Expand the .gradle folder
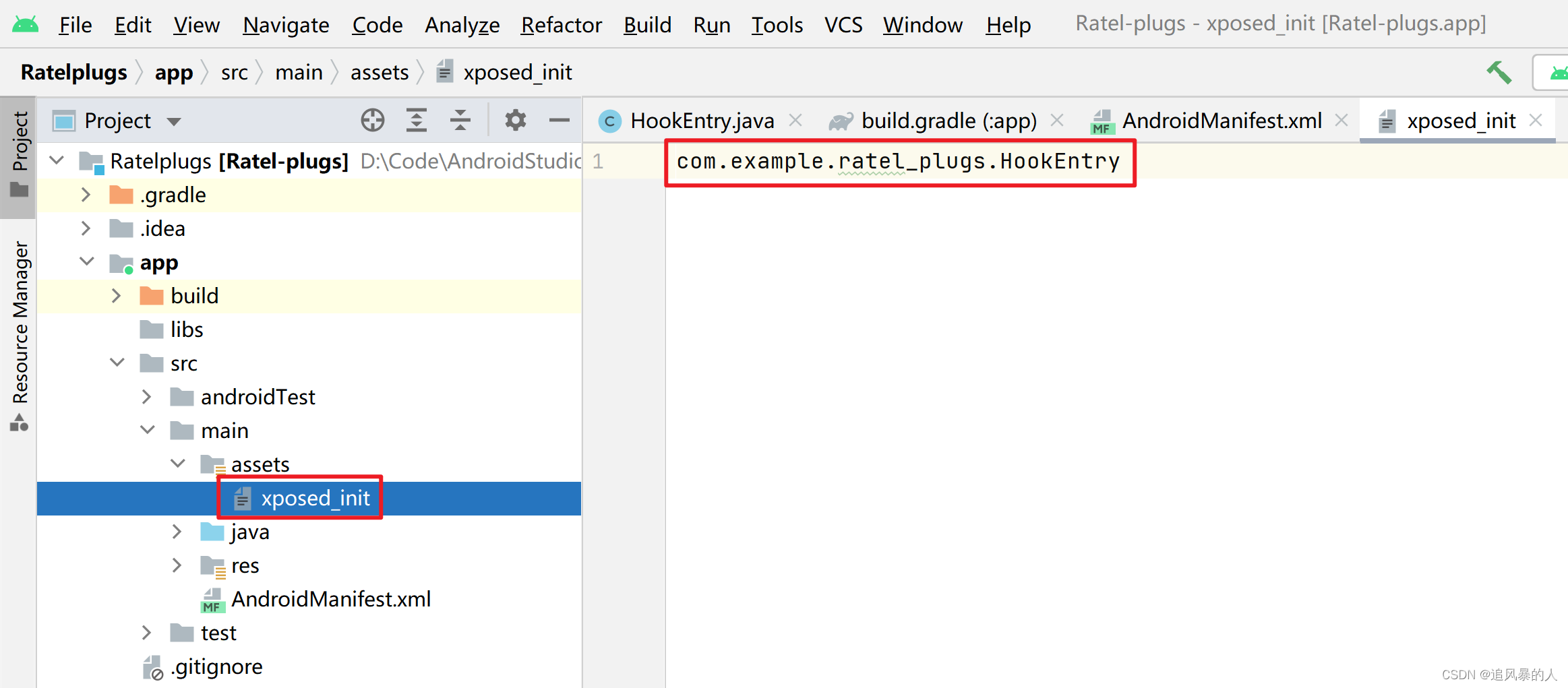The image size is (1568, 688). [86, 195]
